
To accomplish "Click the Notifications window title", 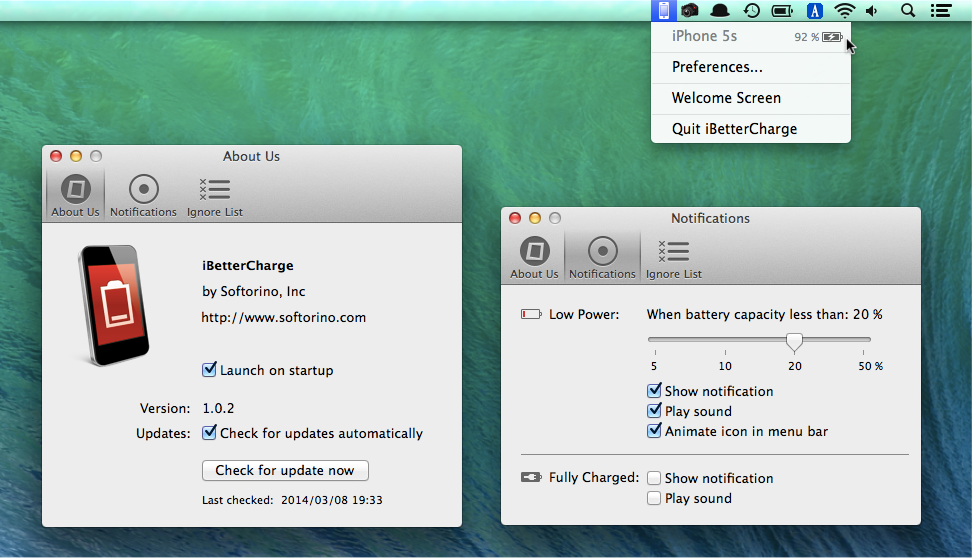I will click(710, 218).
